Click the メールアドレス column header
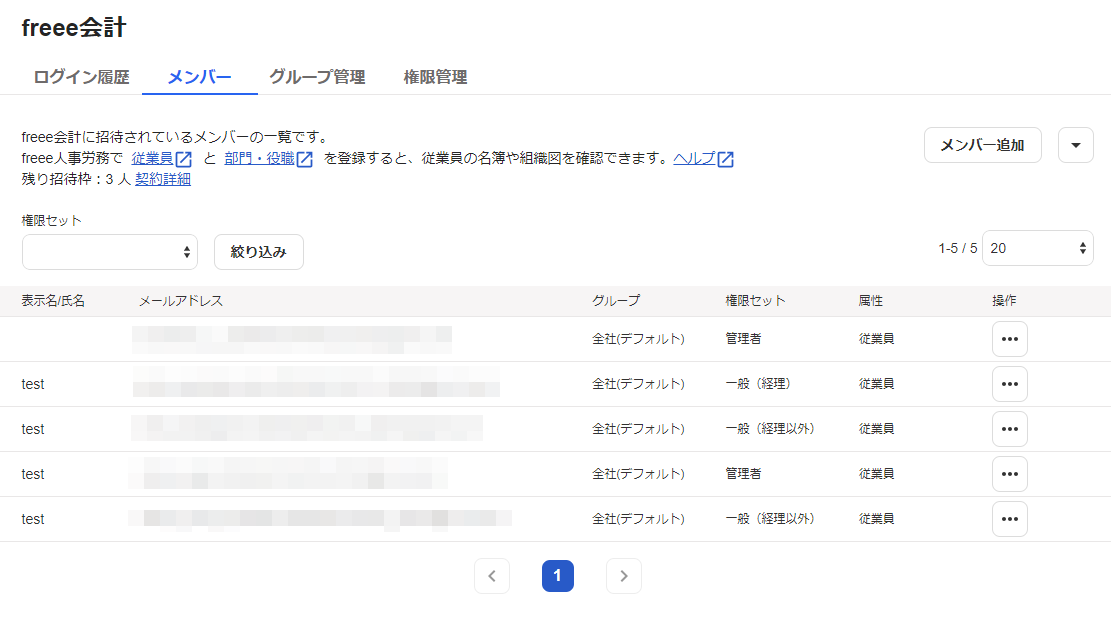 coord(181,301)
